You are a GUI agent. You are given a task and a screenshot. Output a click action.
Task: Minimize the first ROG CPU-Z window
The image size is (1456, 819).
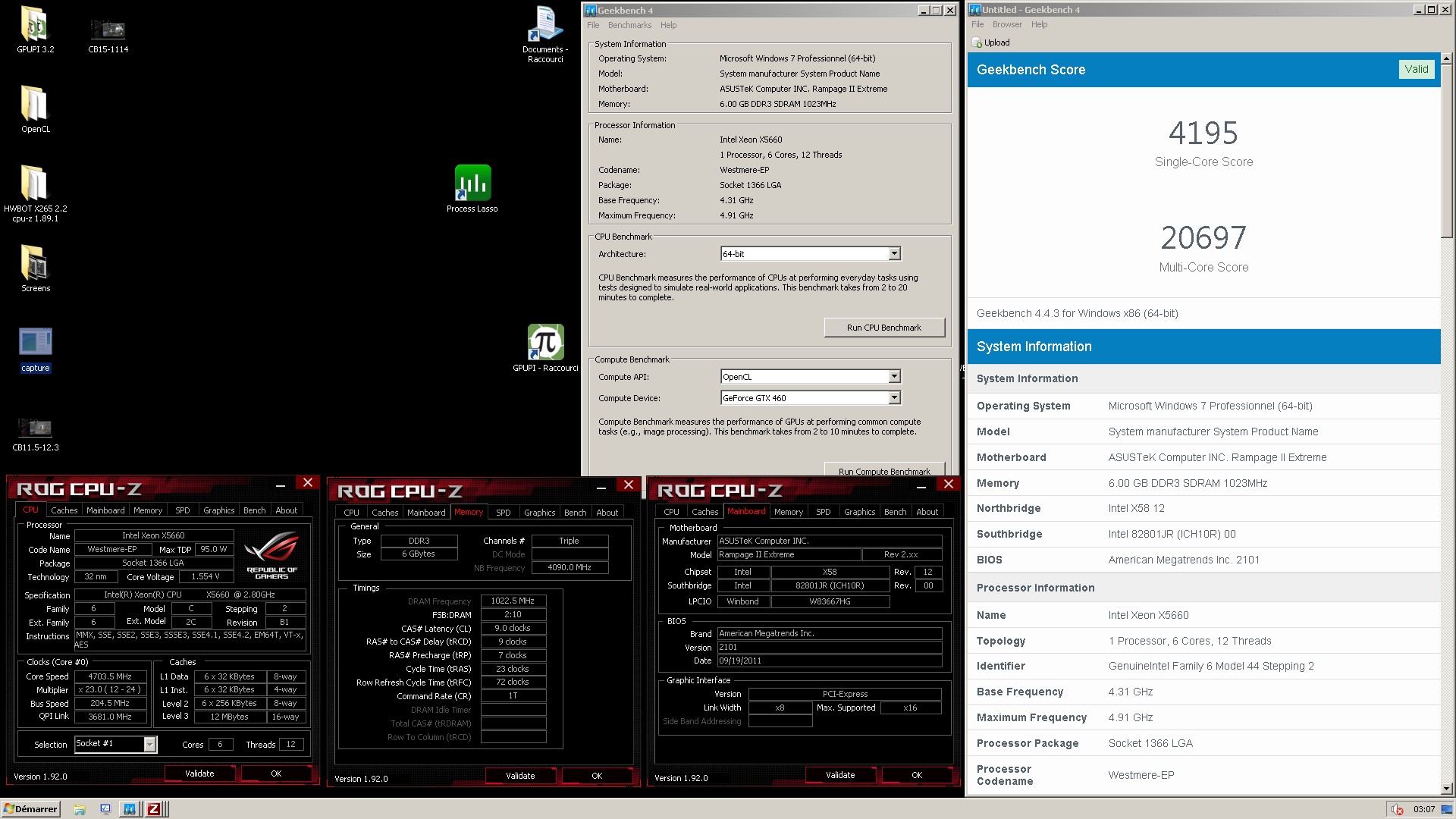tap(280, 484)
